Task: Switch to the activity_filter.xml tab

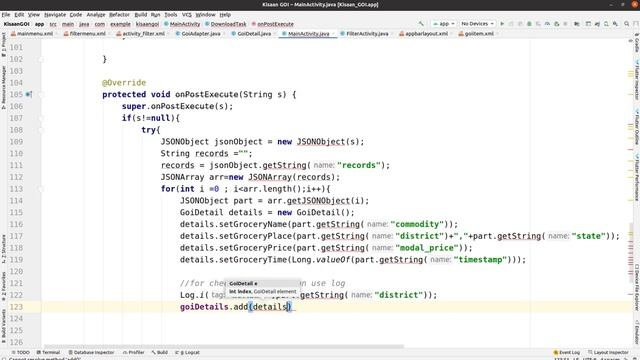Action: pos(141,34)
